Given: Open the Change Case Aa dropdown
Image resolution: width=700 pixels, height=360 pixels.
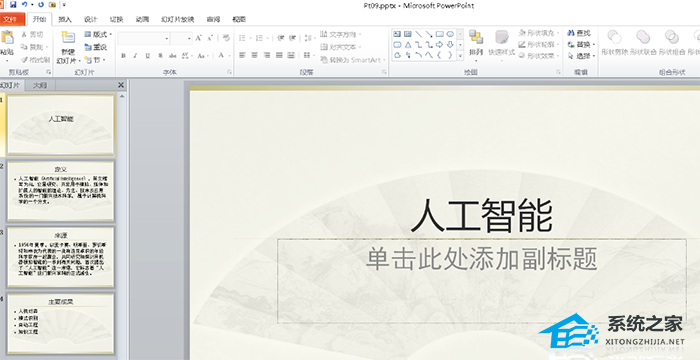Looking at the screenshot, I should click(202, 56).
